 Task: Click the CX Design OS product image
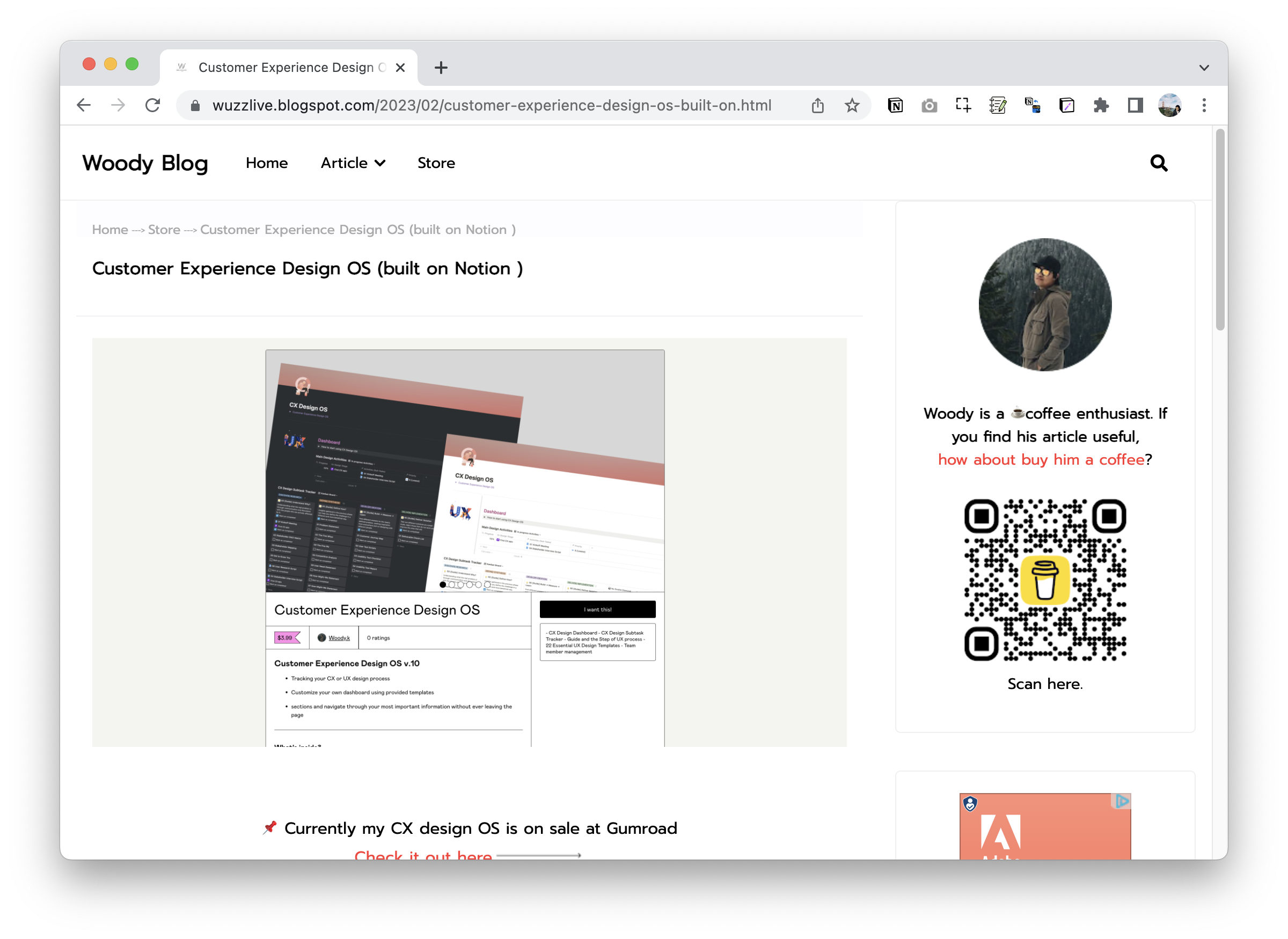click(464, 471)
